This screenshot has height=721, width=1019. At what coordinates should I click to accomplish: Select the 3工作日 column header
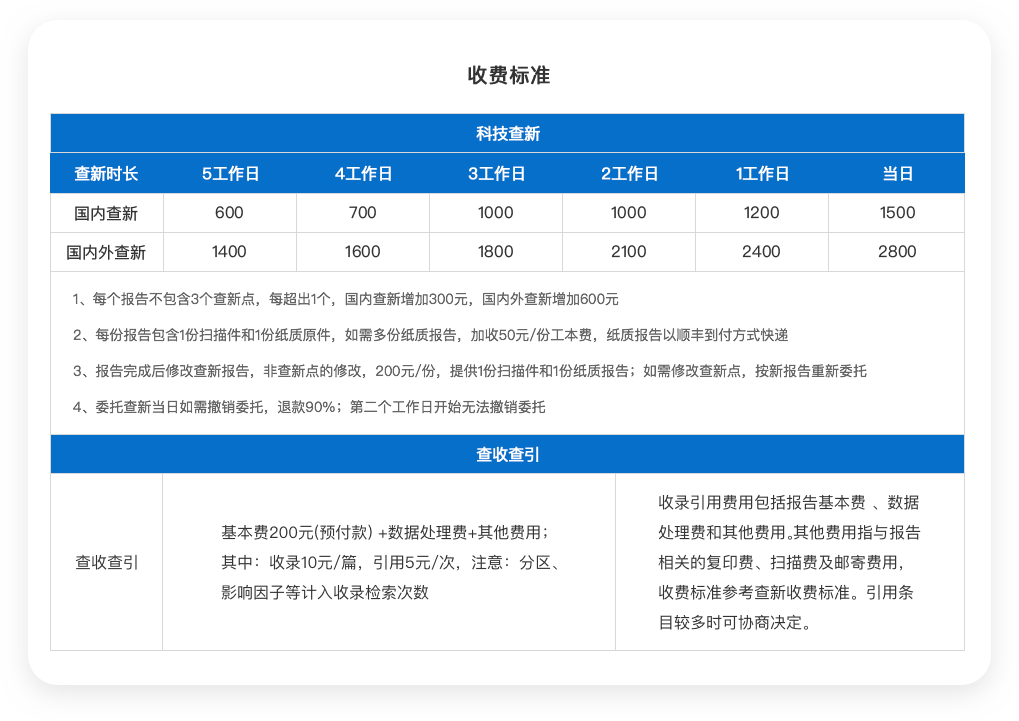click(x=497, y=174)
